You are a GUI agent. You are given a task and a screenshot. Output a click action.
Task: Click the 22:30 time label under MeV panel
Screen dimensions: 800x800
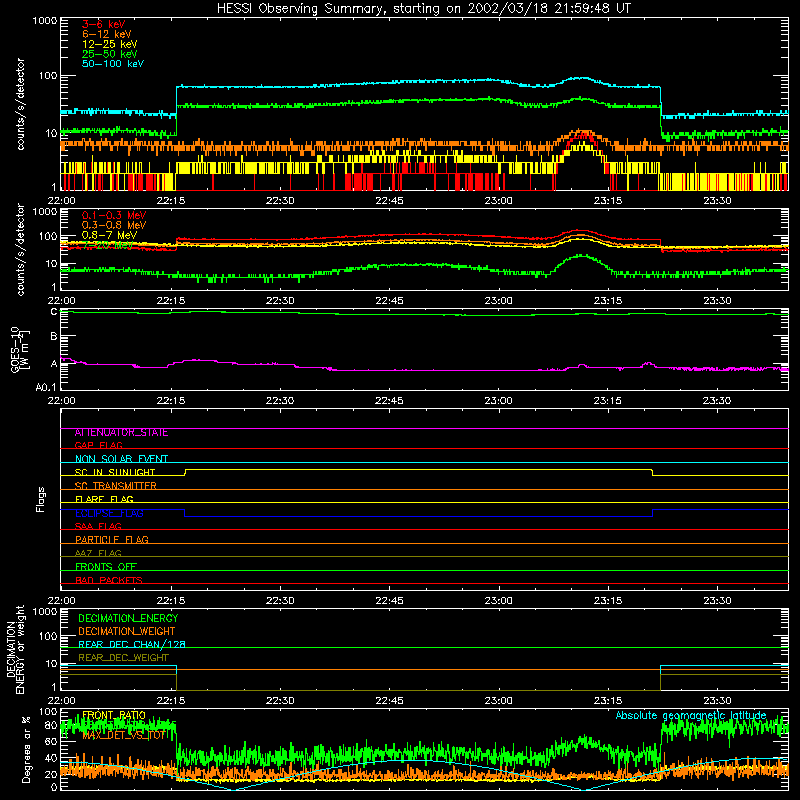pos(280,301)
